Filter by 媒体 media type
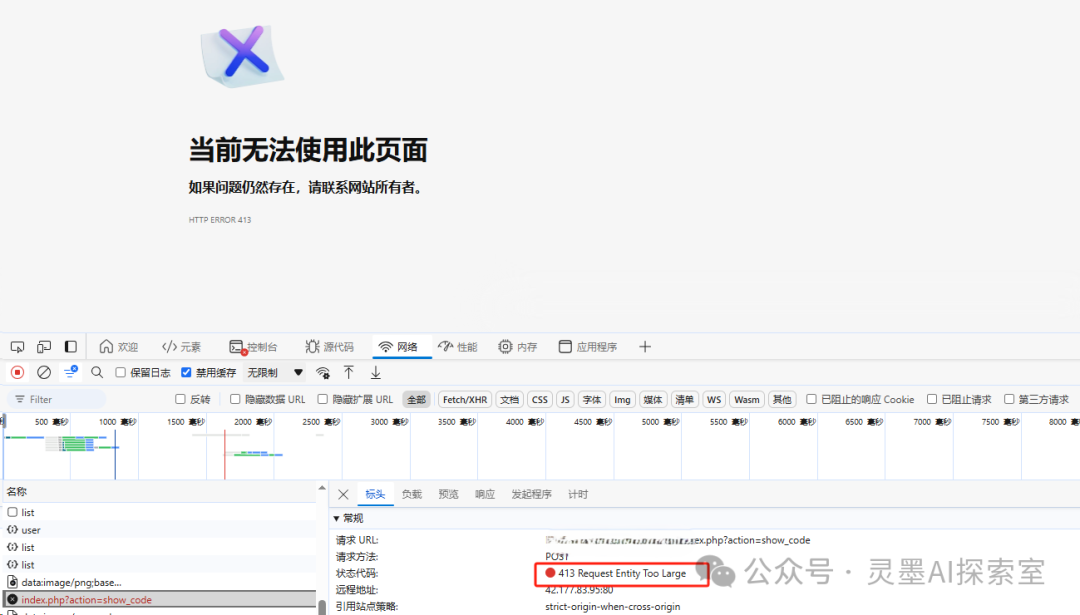The image size is (1080, 615). 652,399
